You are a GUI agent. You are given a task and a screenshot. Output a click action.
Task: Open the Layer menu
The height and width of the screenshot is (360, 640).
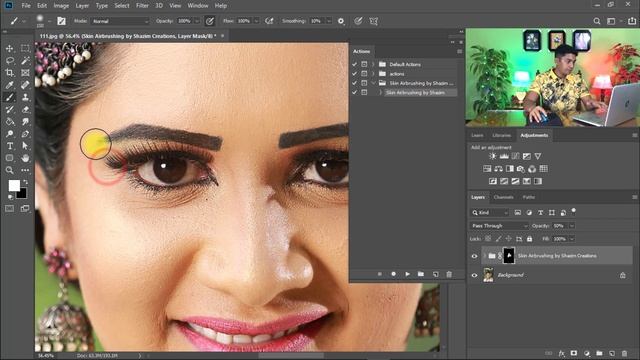point(82,6)
